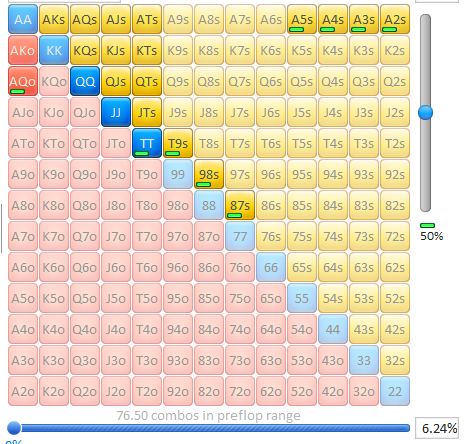
Task: Add 76s to the range
Action: [271, 236]
